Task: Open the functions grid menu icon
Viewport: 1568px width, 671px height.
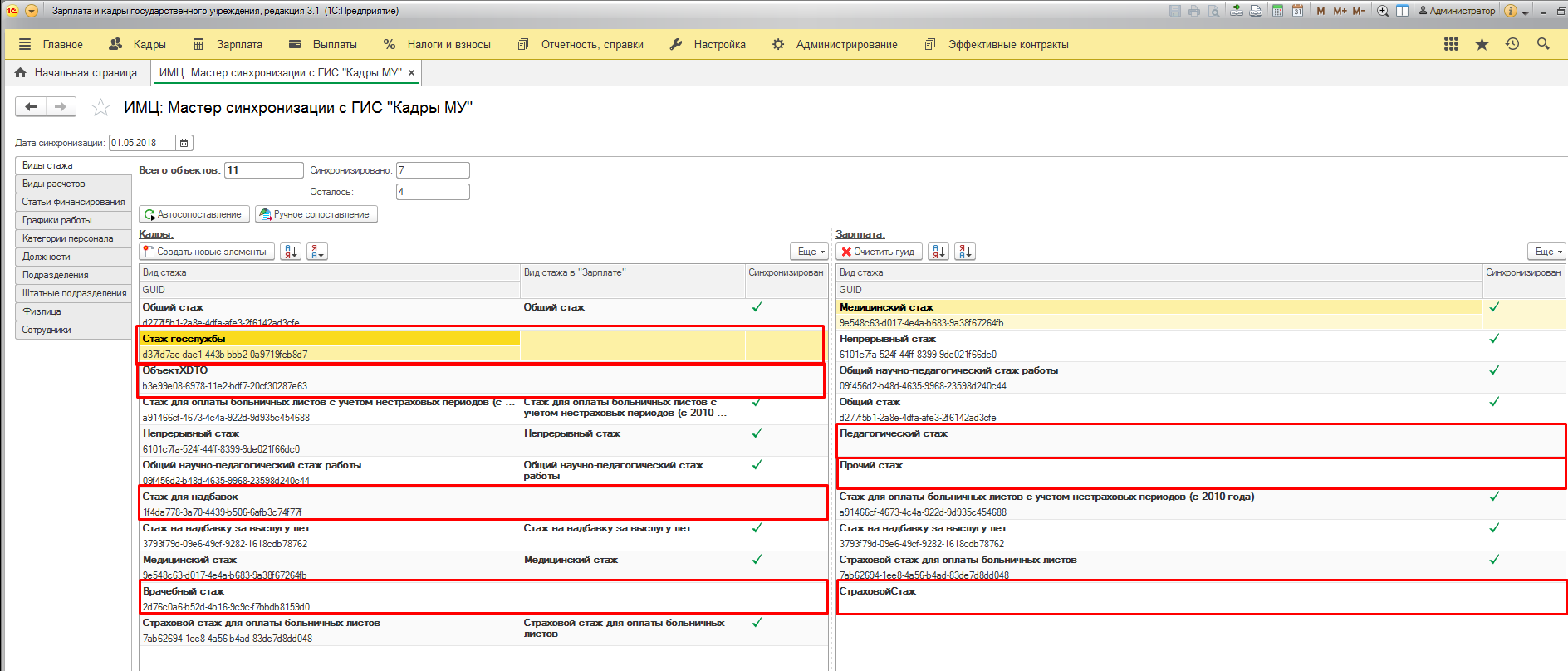Action: pos(1451,44)
